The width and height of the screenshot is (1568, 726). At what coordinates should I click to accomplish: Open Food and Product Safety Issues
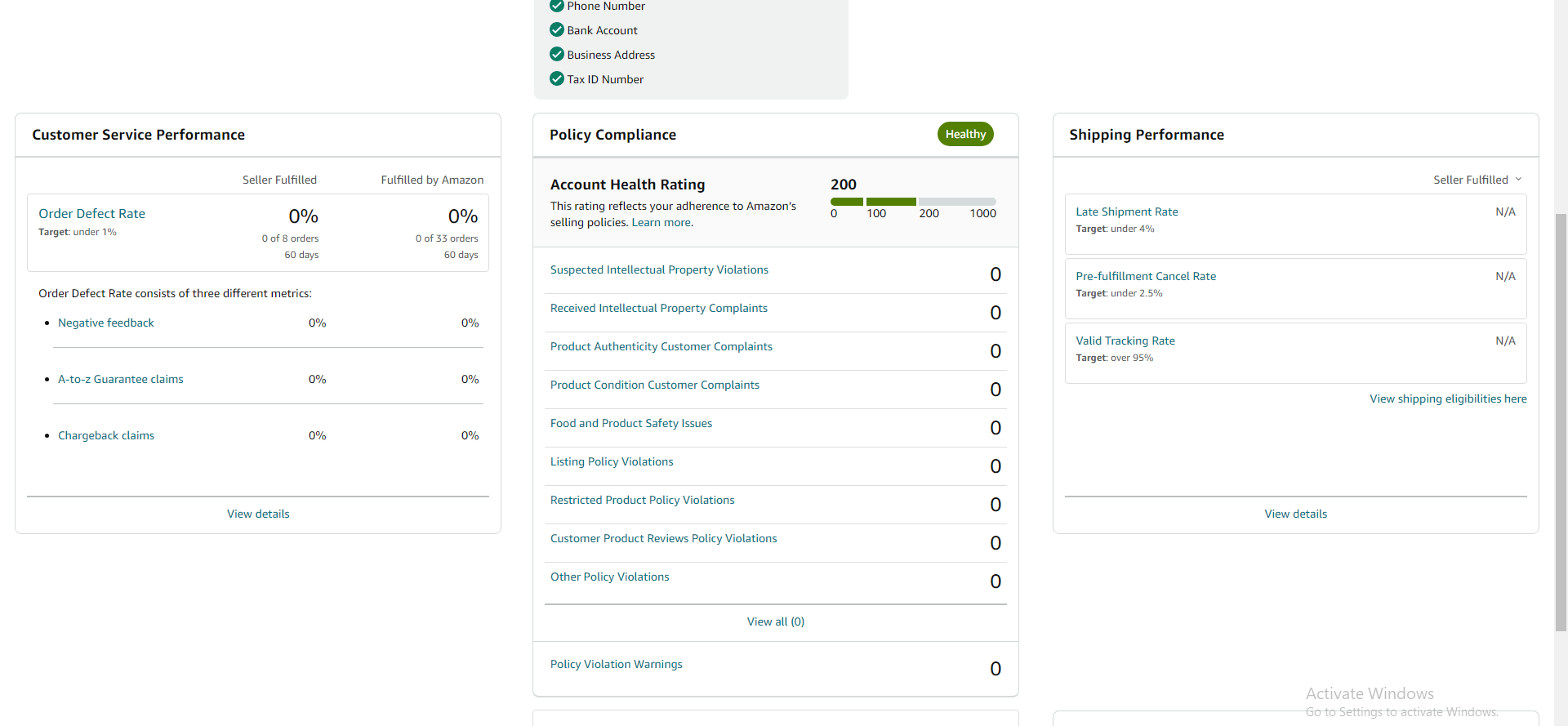click(631, 423)
